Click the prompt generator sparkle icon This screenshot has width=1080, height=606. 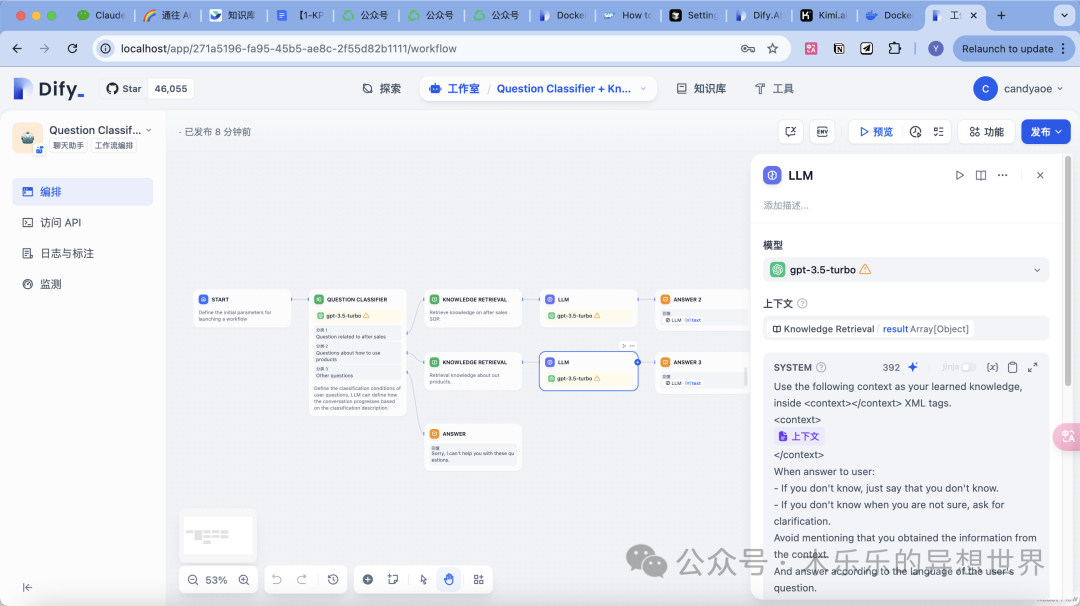(913, 367)
